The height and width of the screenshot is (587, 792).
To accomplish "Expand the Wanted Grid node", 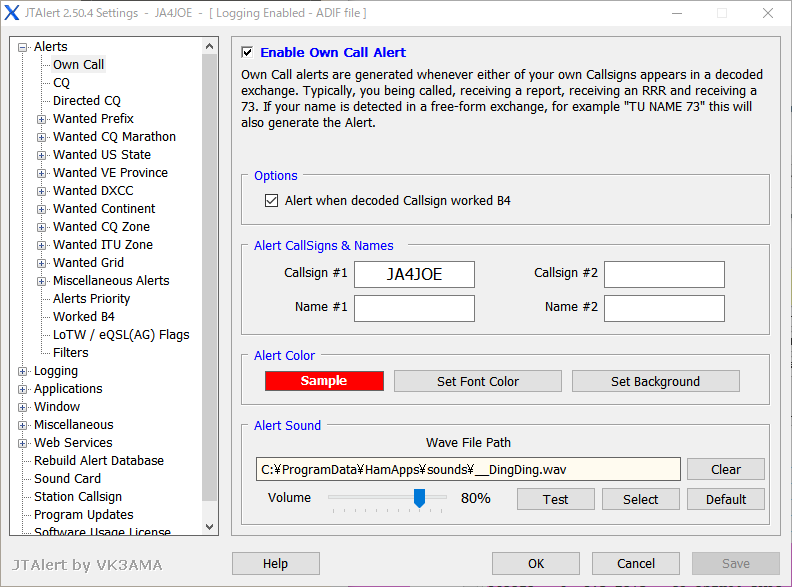I will click(x=41, y=263).
